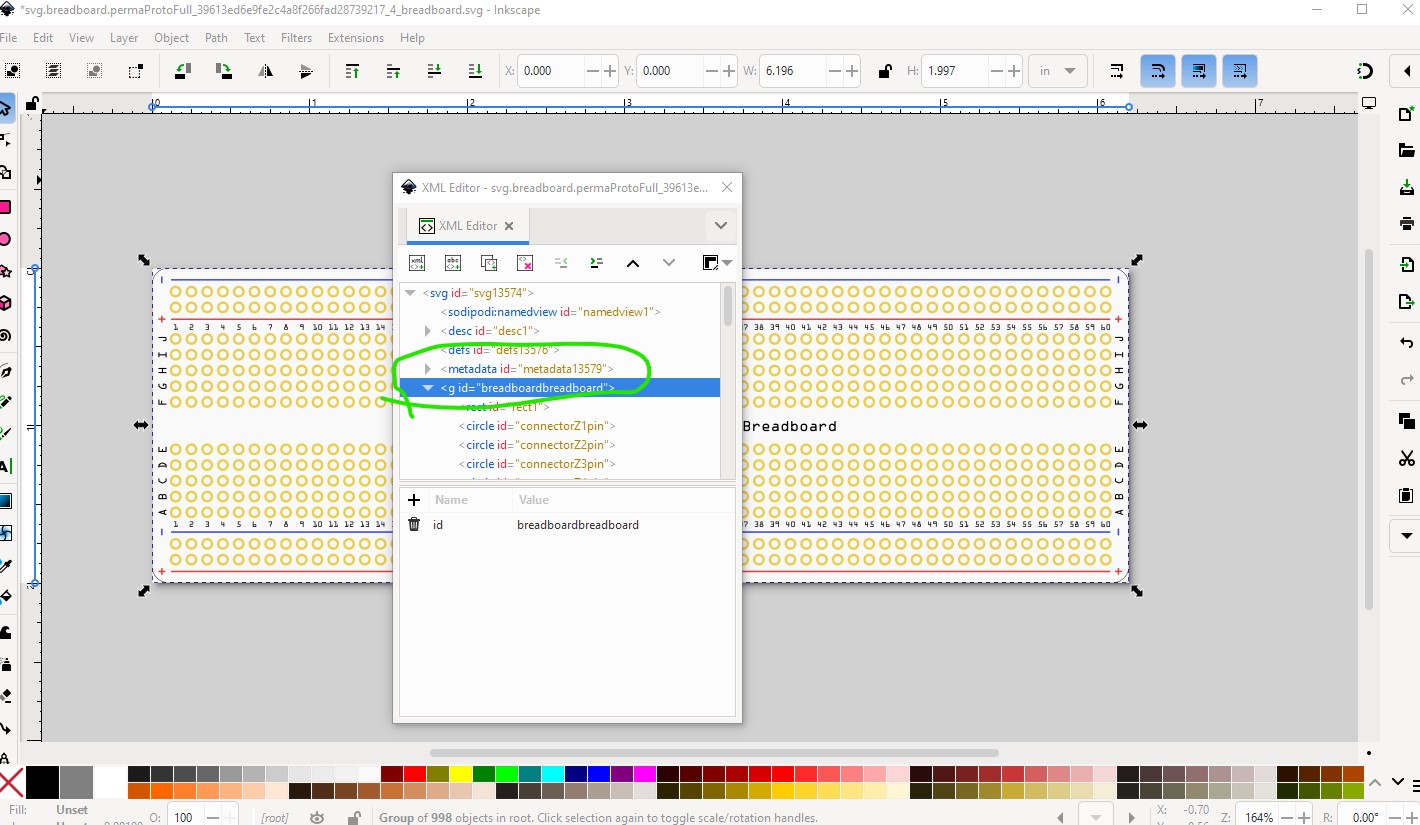Screen dimensions: 1420x825
Task: Toggle width/height ratio lock
Action: point(884,71)
